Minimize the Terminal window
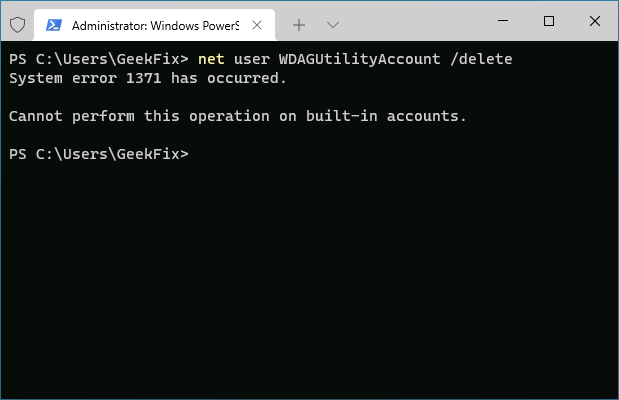Image resolution: width=619 pixels, height=400 pixels. pyautogui.click(x=503, y=21)
